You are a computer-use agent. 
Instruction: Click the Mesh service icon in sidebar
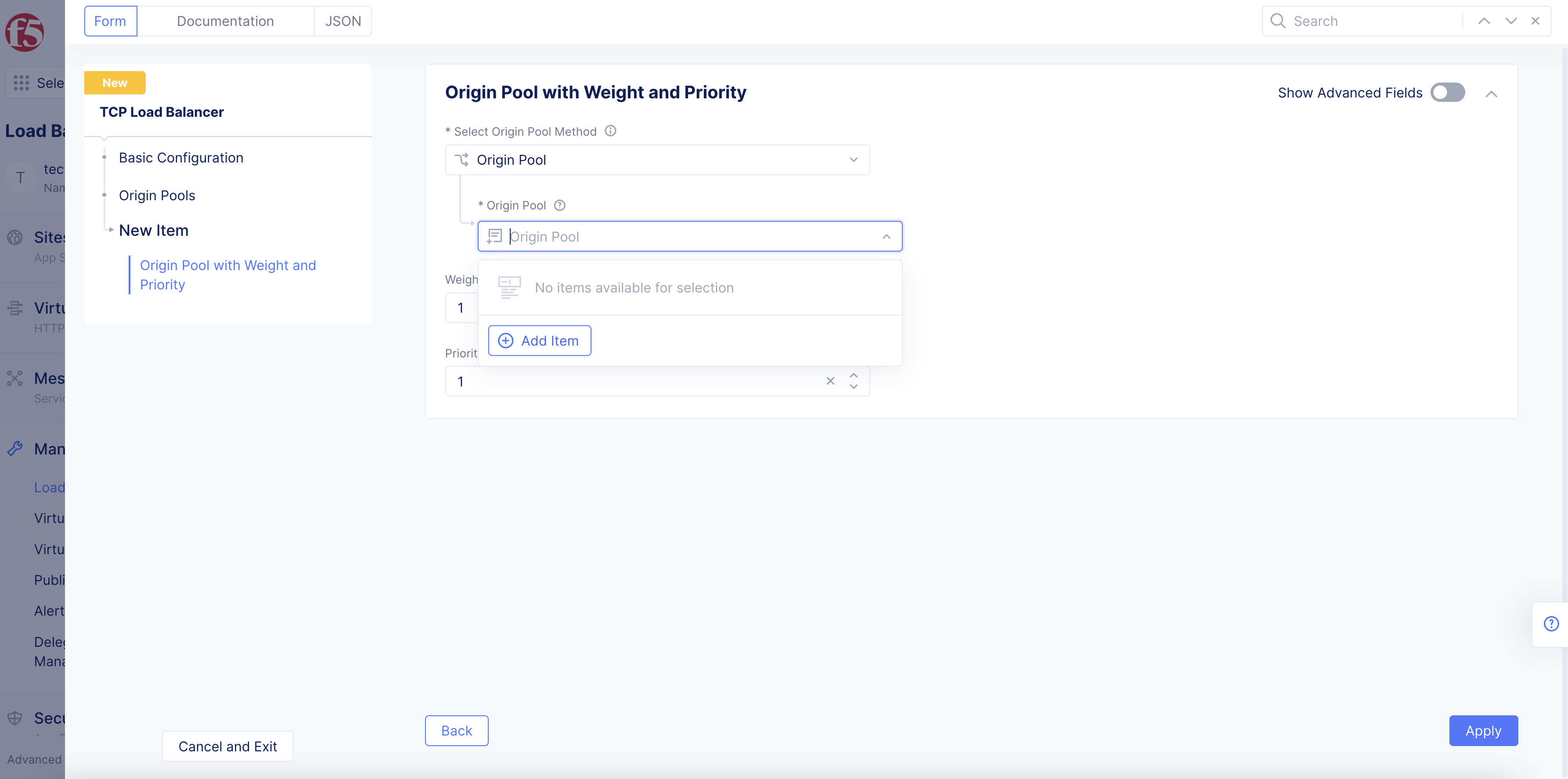(15, 378)
